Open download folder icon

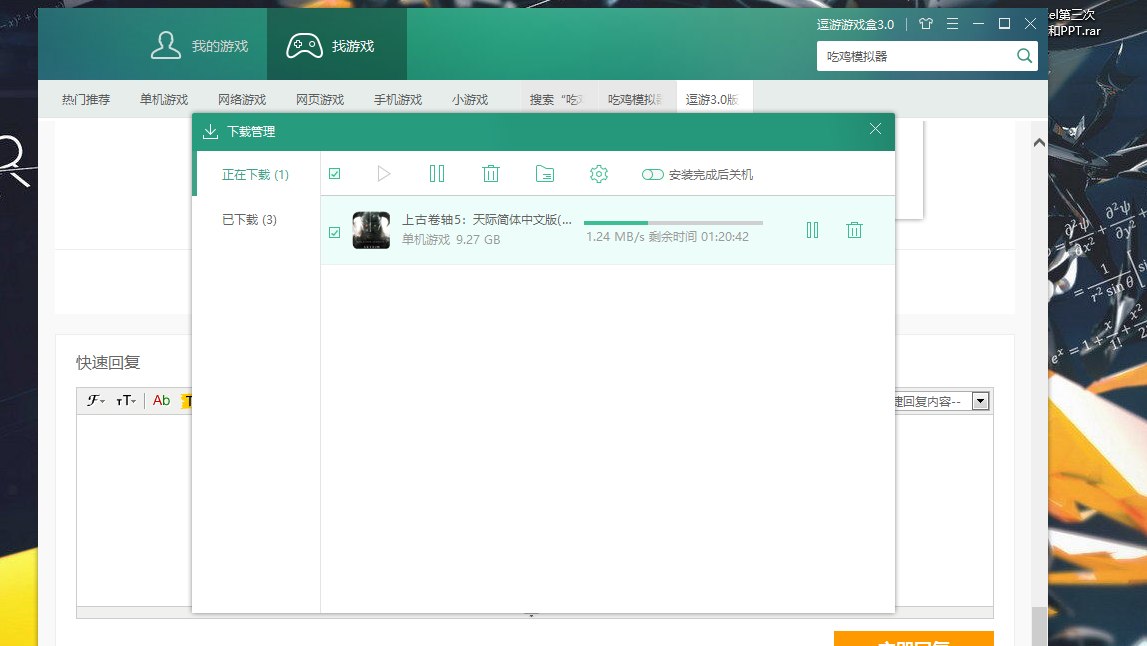pyautogui.click(x=545, y=173)
